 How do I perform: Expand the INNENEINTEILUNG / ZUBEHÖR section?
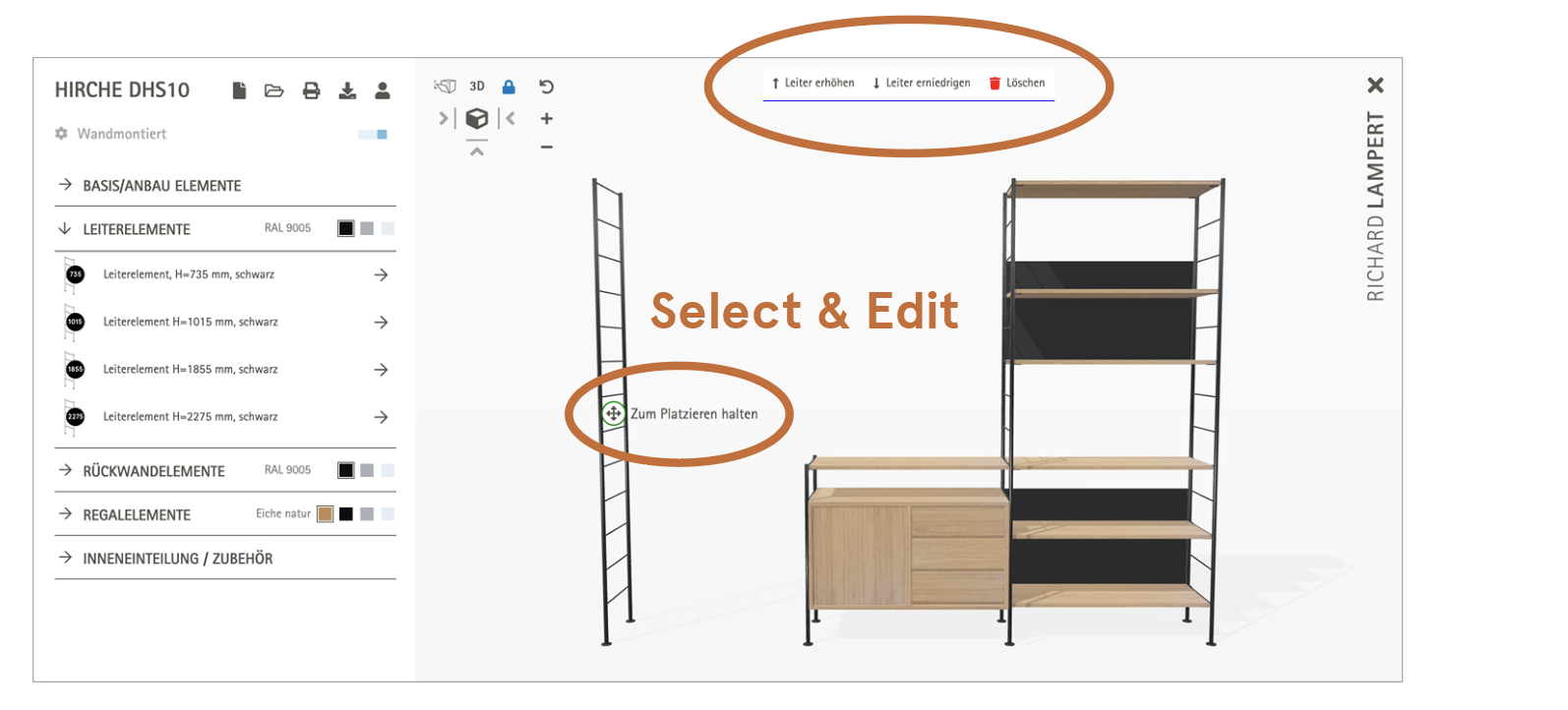pos(177,559)
